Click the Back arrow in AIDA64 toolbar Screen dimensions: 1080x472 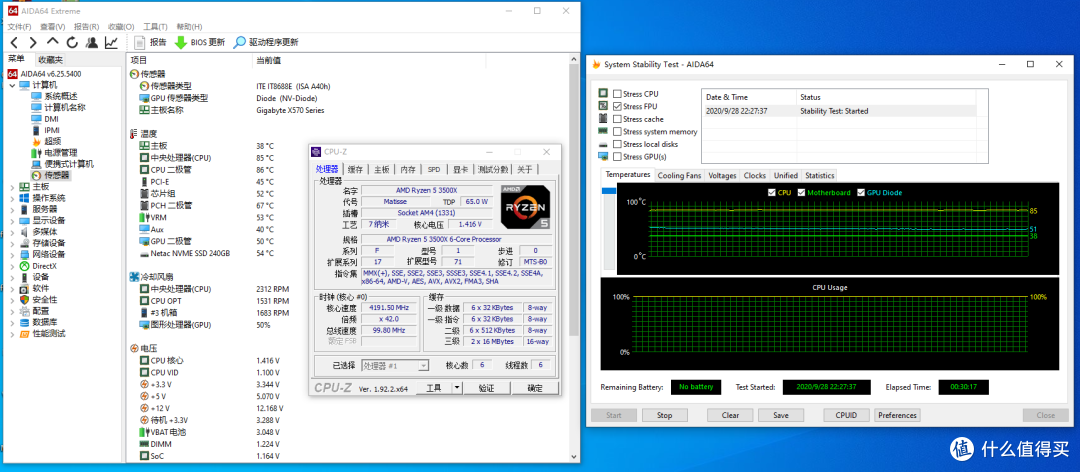14,43
